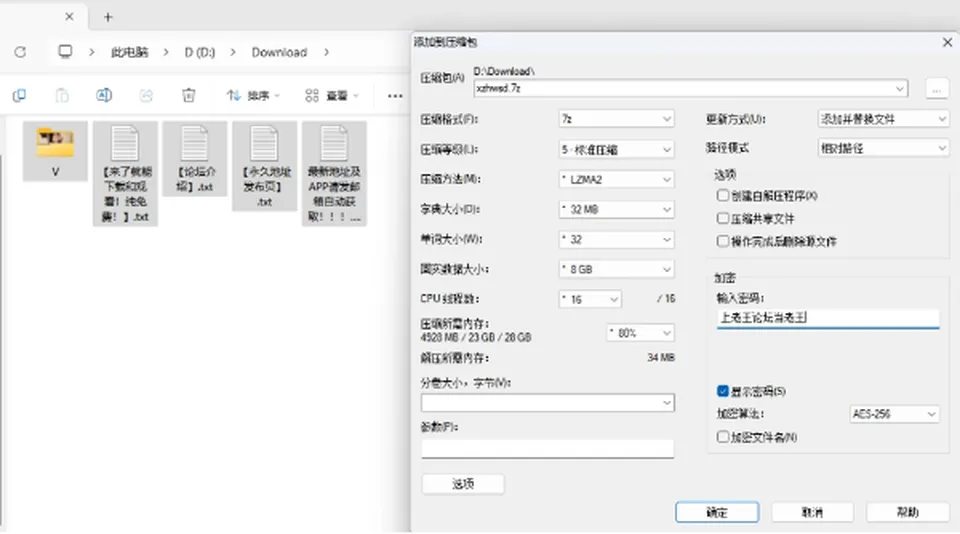The image size is (960, 534).
Task: Open the memory usage dropdown showing 80%
Action: click(x=640, y=333)
